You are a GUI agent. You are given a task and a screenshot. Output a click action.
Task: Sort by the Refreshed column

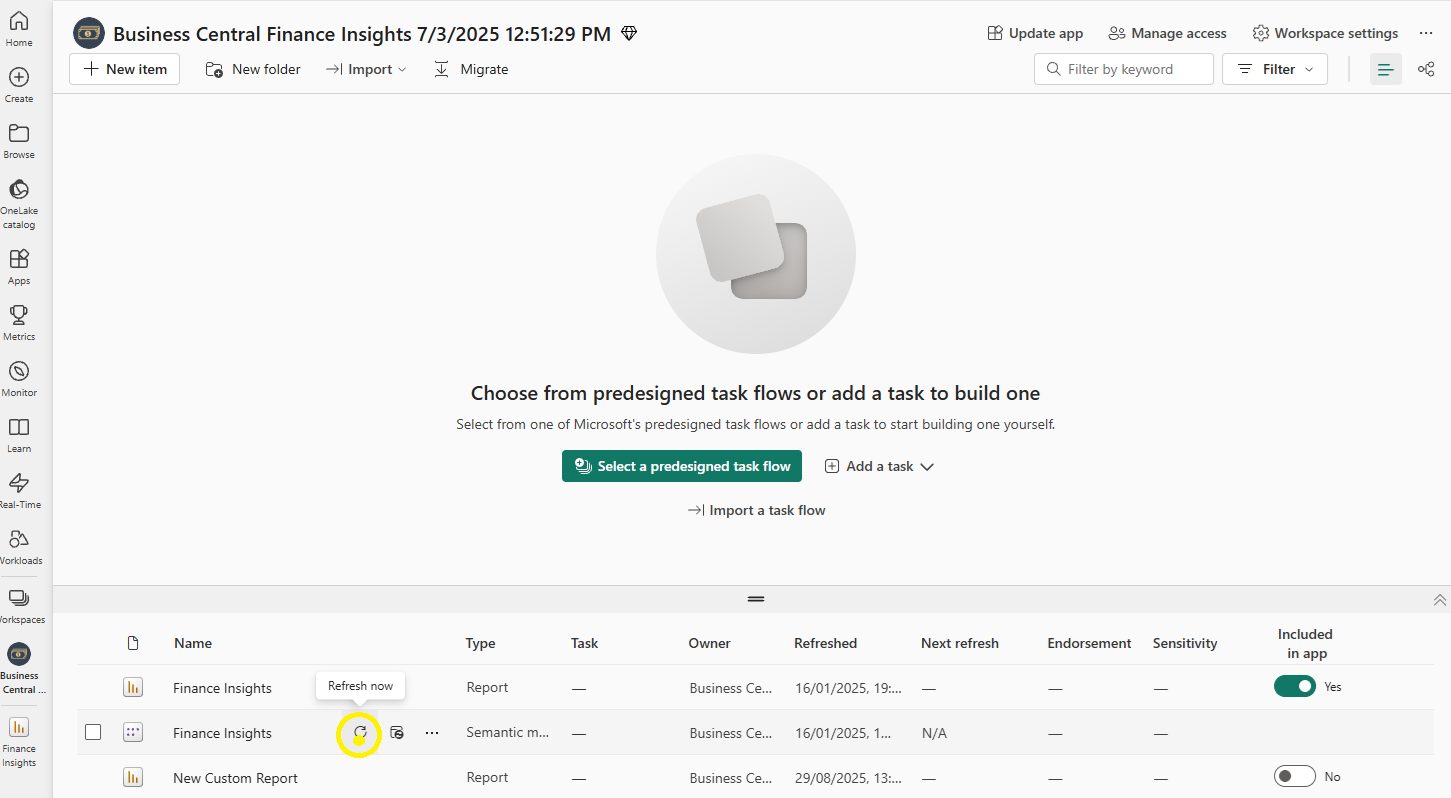(x=825, y=643)
